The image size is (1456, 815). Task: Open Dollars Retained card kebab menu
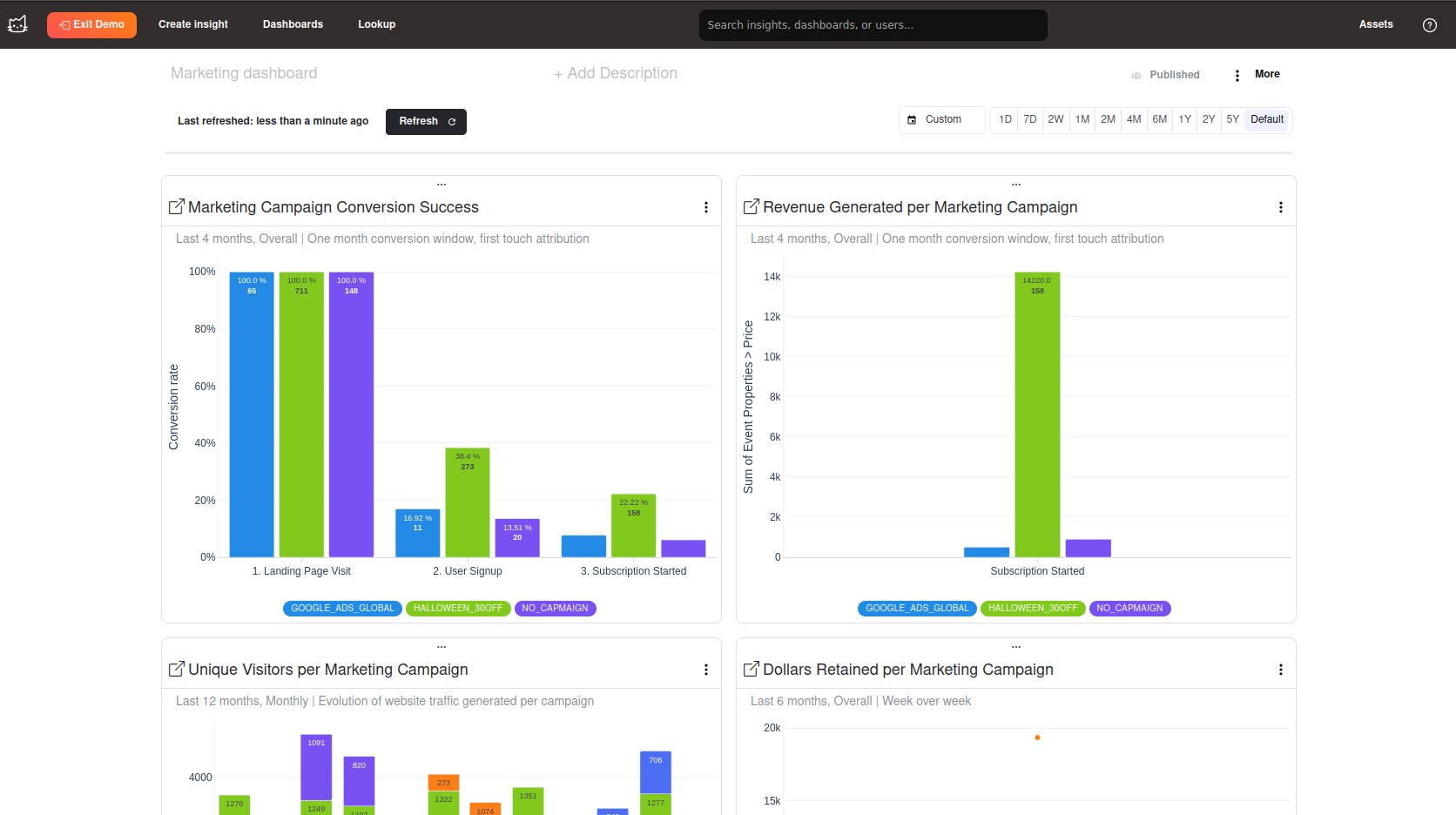[1281, 670]
